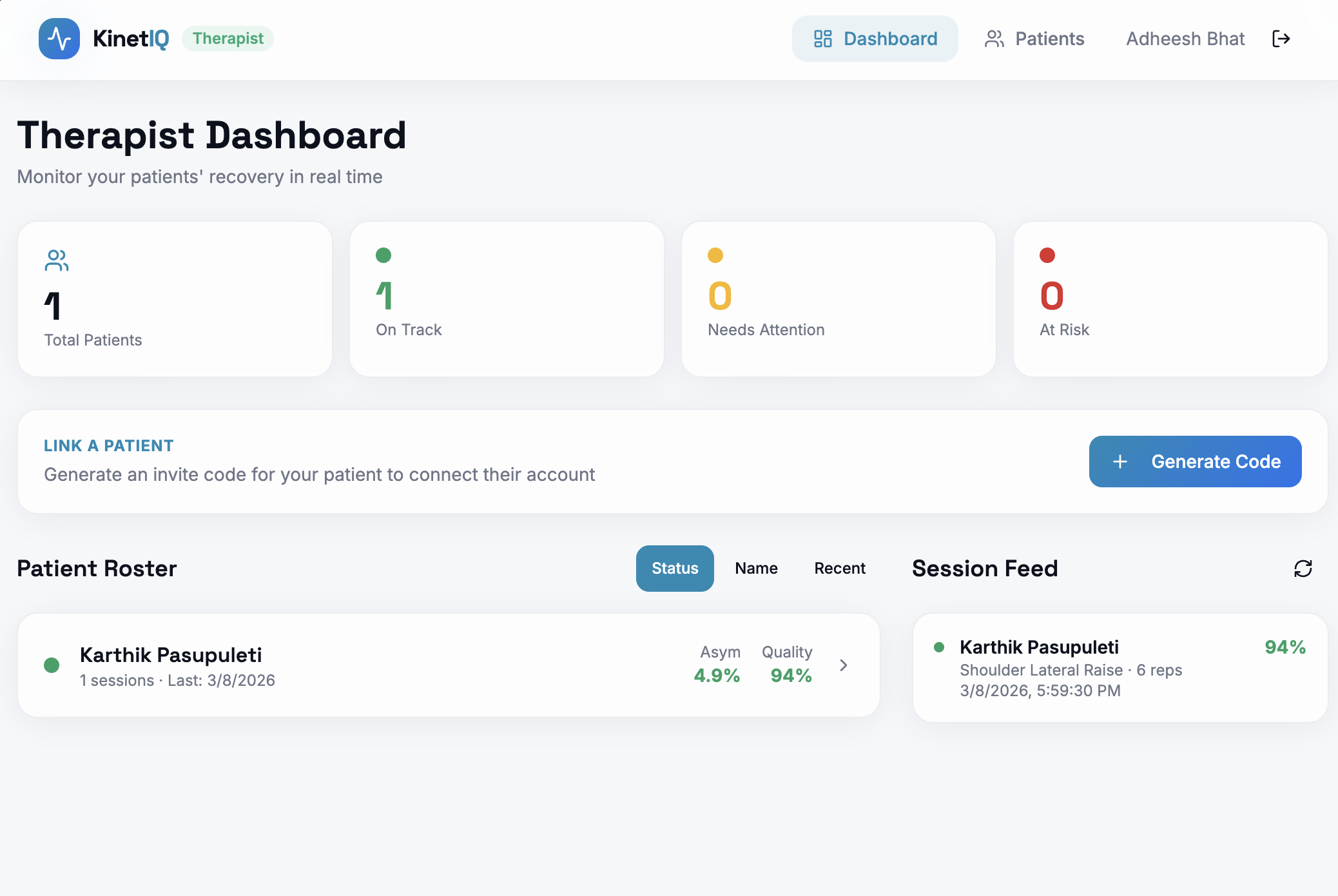
Task: Click the green dot in session feed
Action: (x=939, y=647)
